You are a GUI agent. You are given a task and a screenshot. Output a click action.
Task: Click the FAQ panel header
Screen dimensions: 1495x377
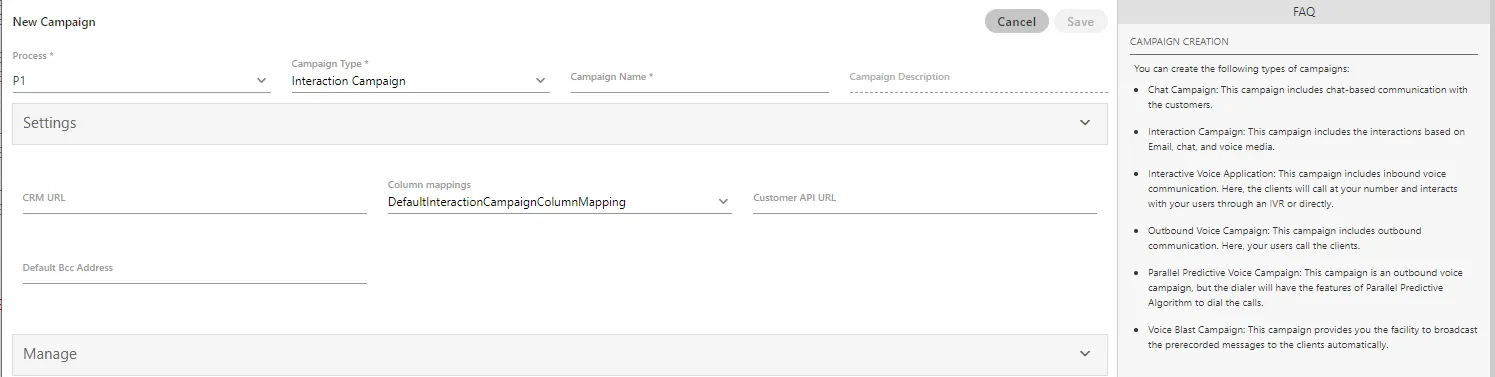click(1304, 12)
